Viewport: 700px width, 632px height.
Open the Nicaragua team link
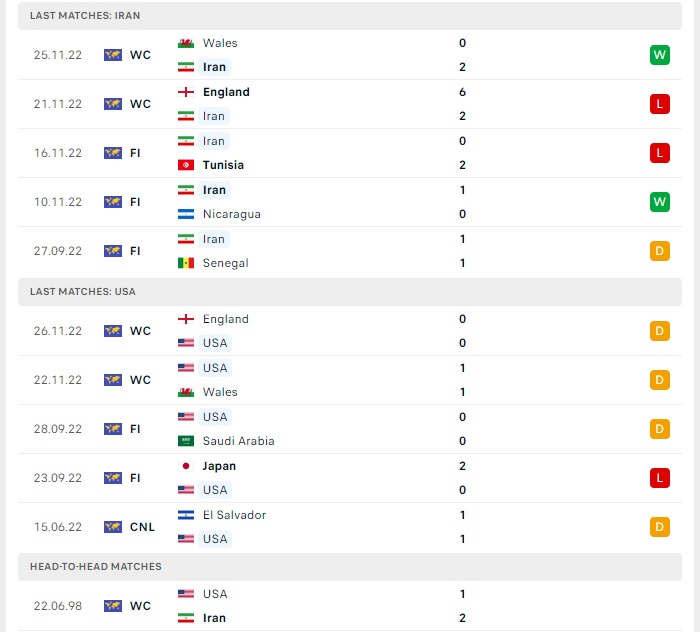[x=231, y=214]
